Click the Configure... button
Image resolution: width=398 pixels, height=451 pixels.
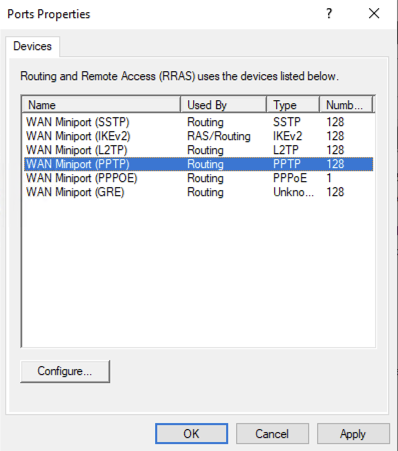click(65, 371)
